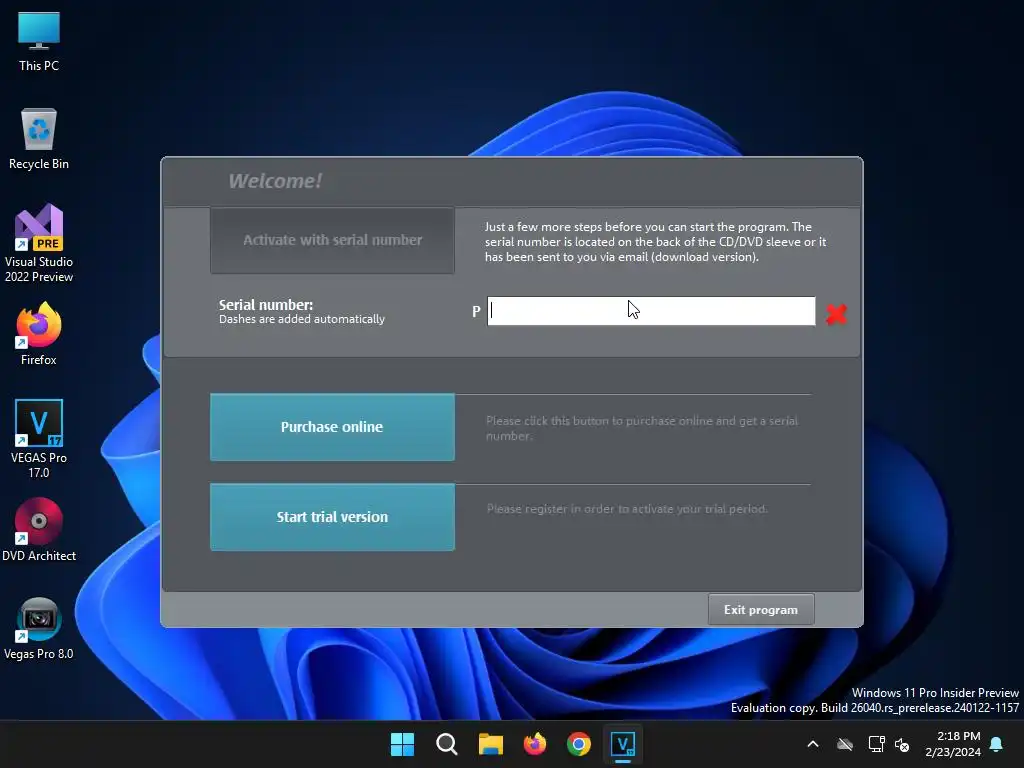Viewport: 1024px width, 768px height.
Task: Click the "Please click this button to purchase" text
Action: (x=642, y=428)
